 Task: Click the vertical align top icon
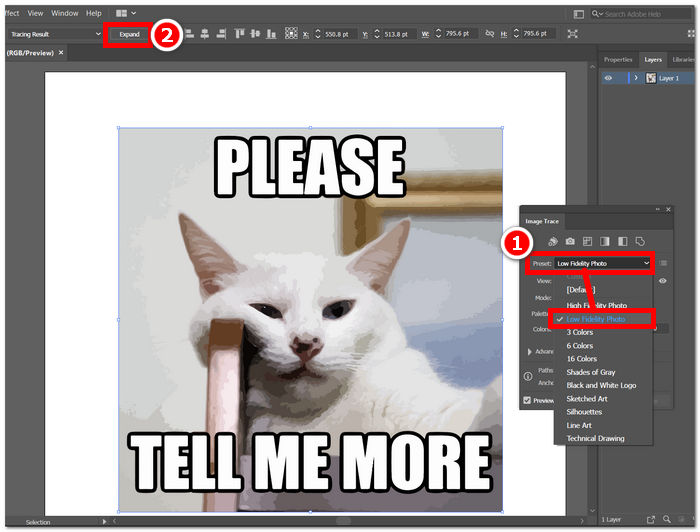pos(239,33)
